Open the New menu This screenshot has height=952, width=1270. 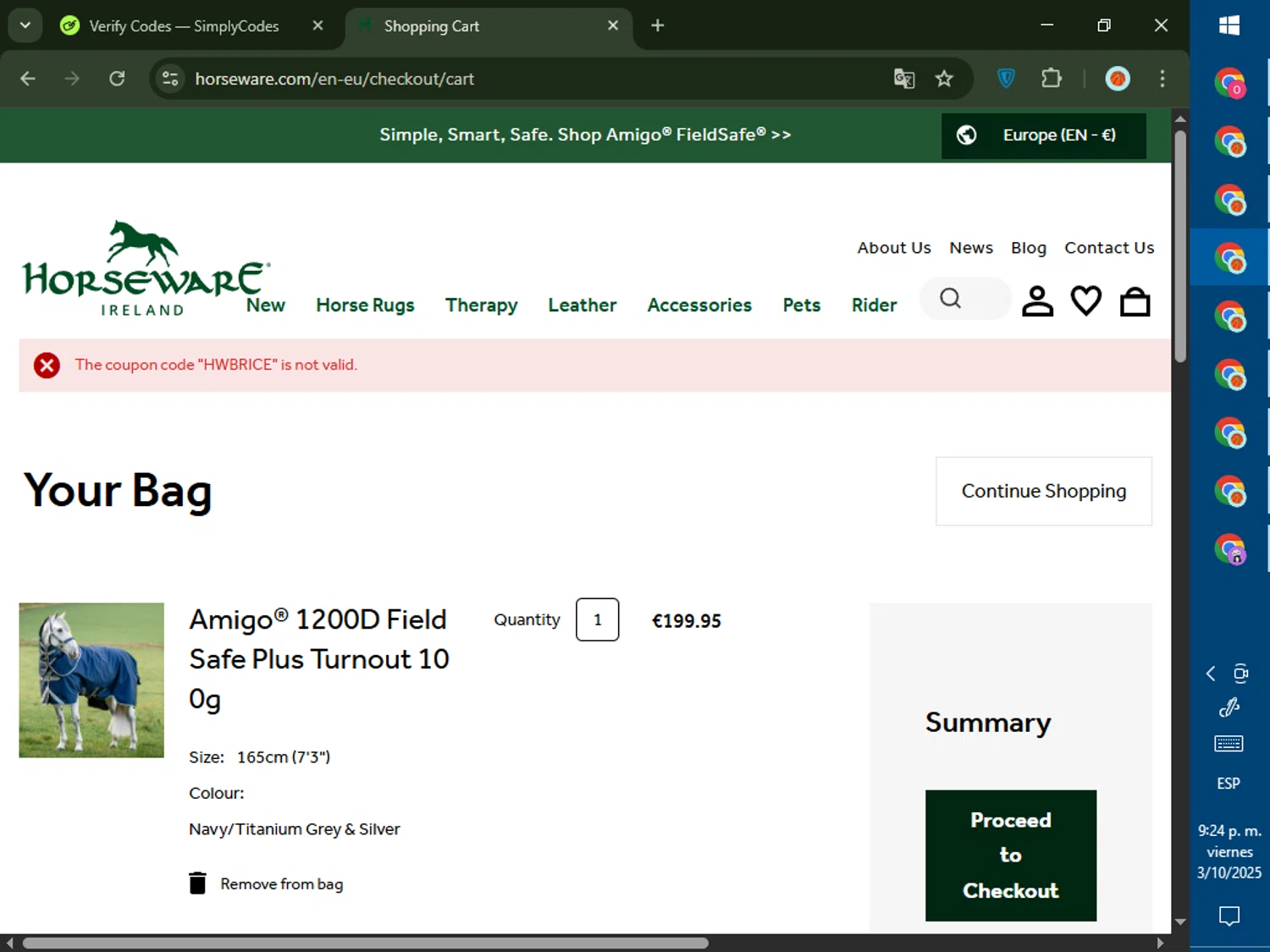tap(266, 305)
